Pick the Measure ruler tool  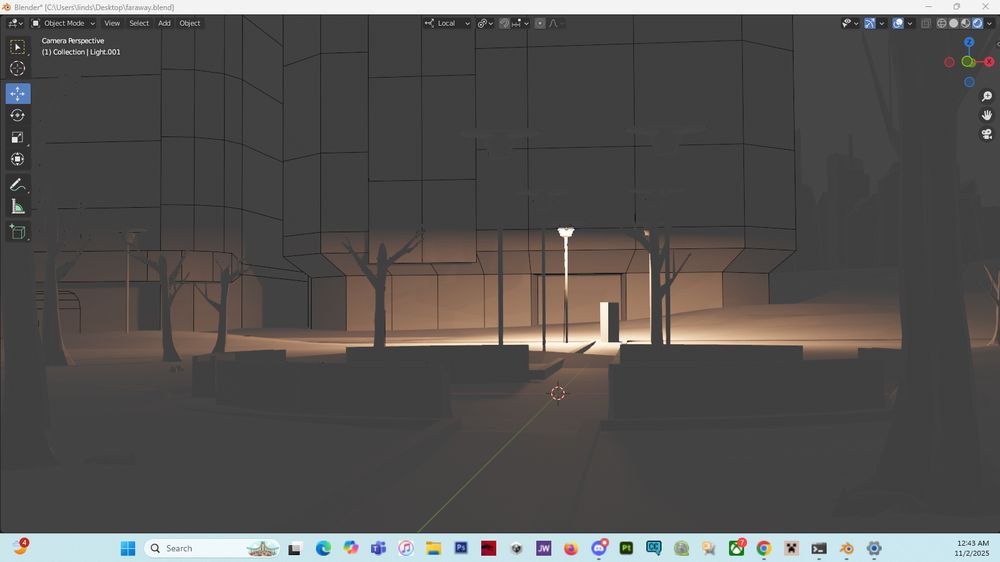(17, 207)
